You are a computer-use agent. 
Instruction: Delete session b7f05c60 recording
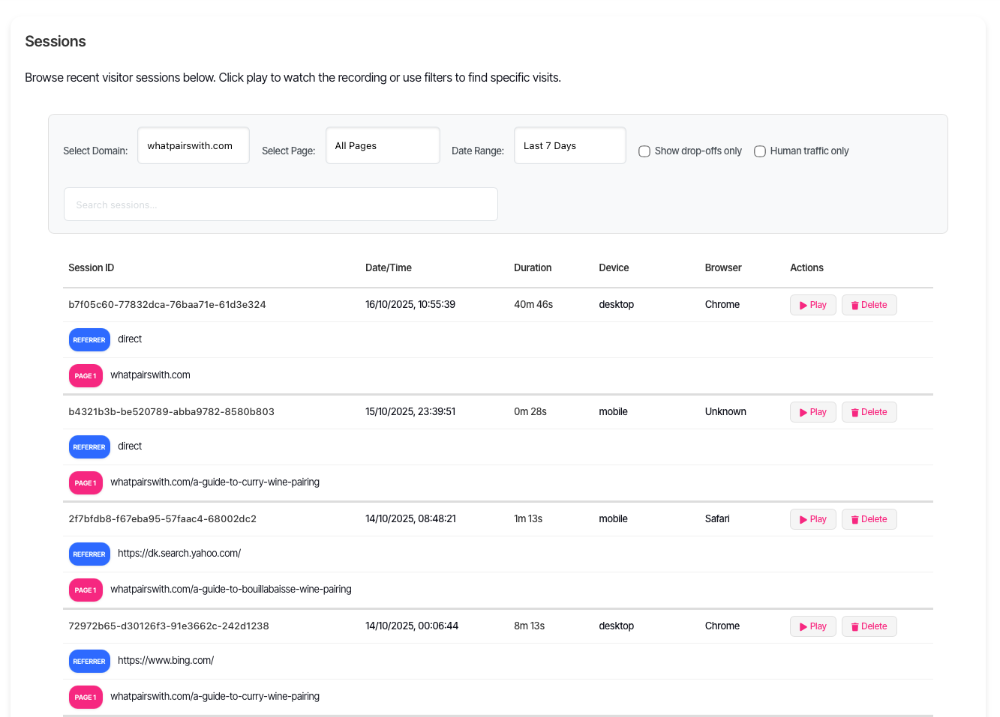[868, 305]
